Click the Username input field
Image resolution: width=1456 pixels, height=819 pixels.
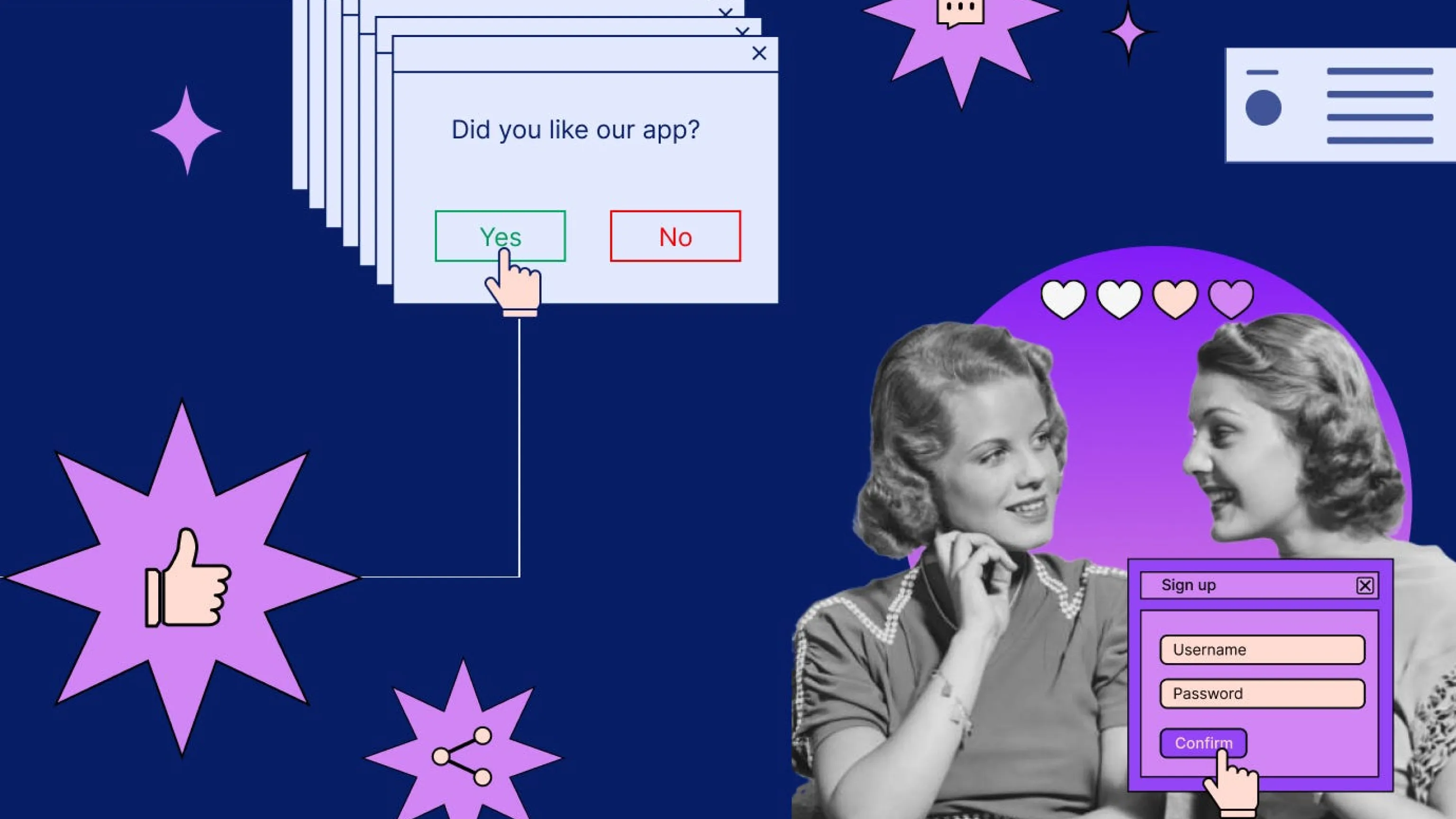point(1262,649)
